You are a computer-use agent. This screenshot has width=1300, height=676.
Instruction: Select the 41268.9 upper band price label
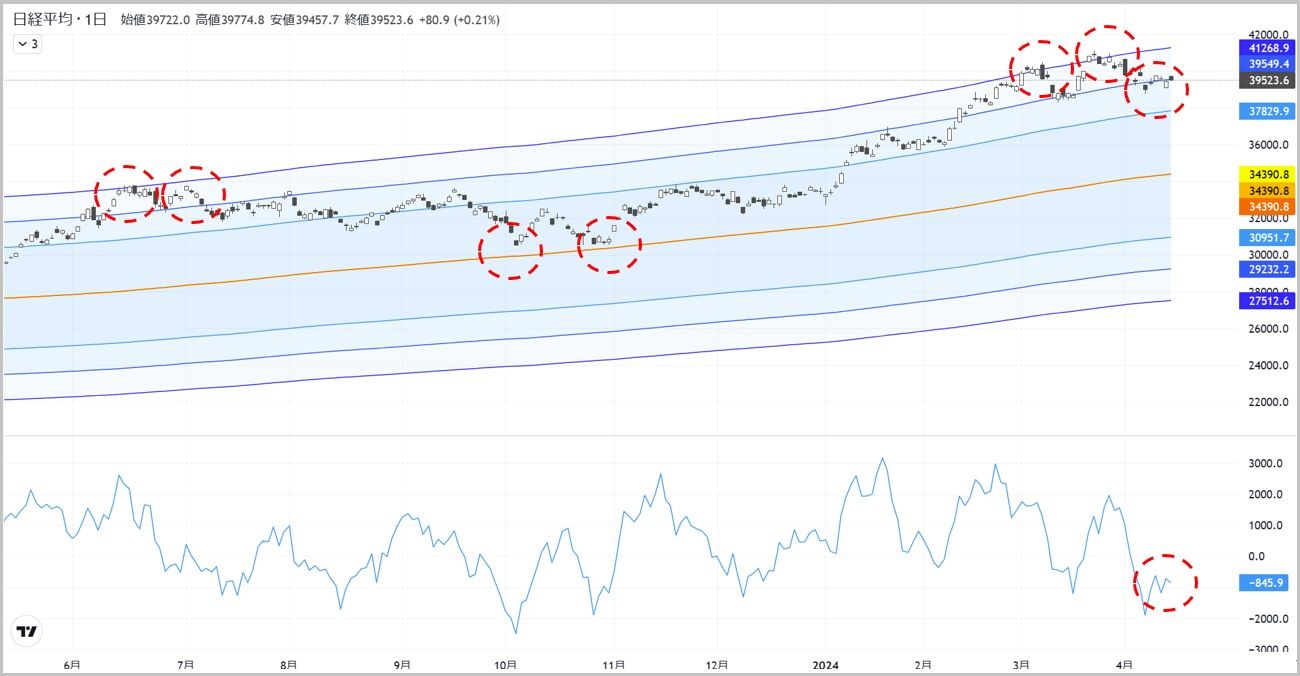(1267, 47)
